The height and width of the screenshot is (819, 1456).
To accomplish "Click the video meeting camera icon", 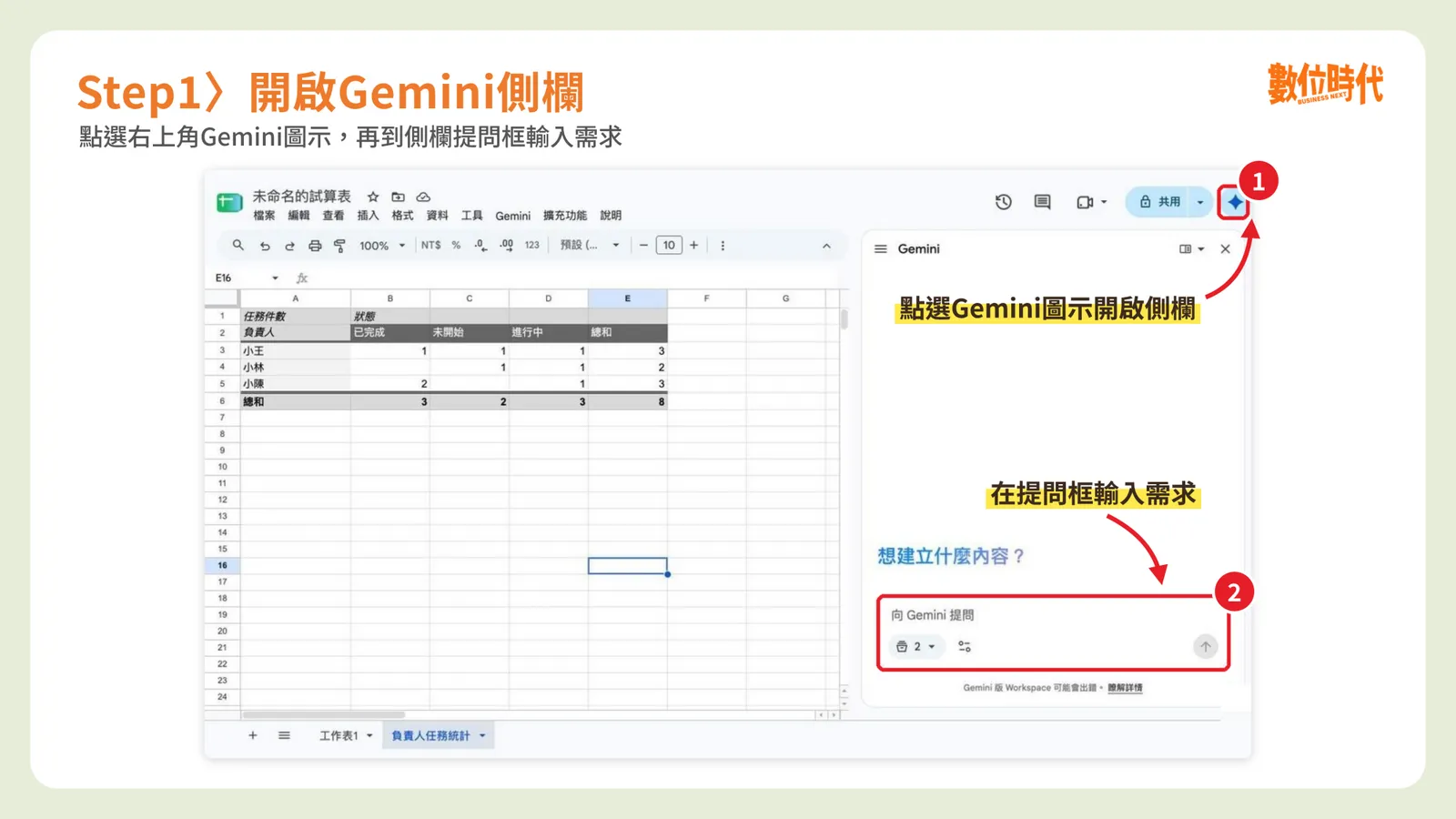I will 1085,202.
